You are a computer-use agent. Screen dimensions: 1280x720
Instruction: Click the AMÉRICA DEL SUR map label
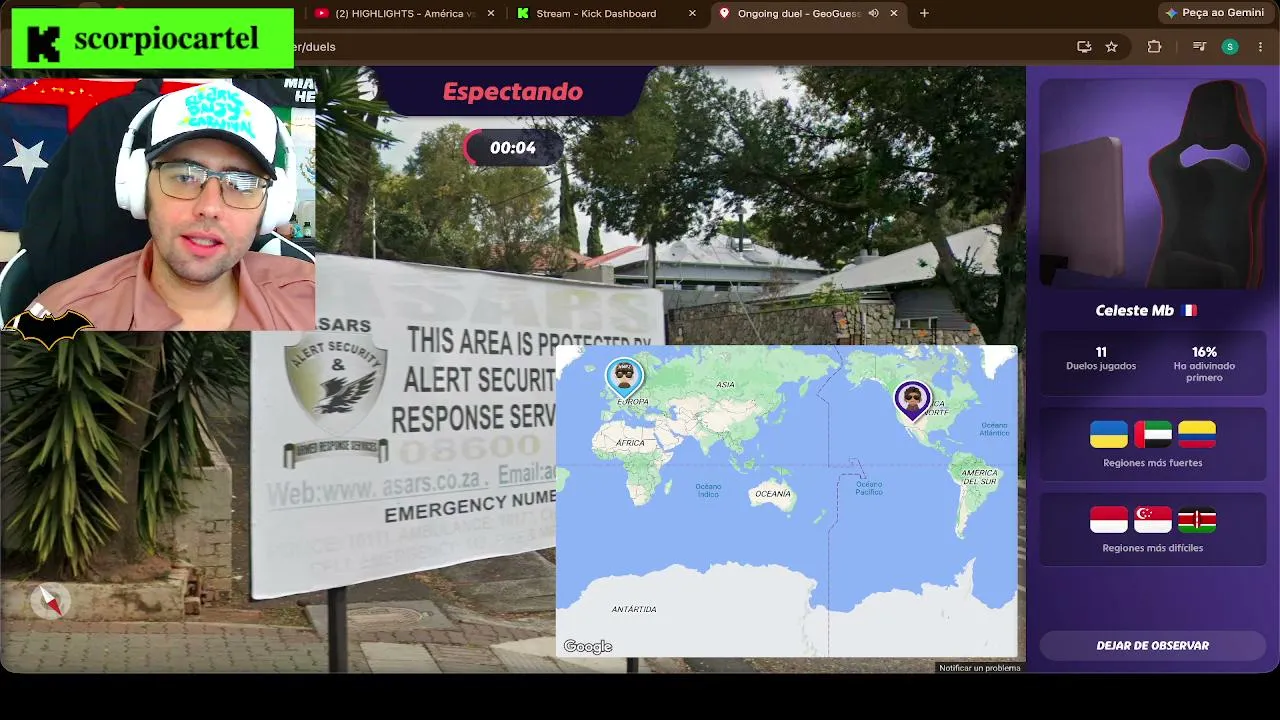pos(979,477)
